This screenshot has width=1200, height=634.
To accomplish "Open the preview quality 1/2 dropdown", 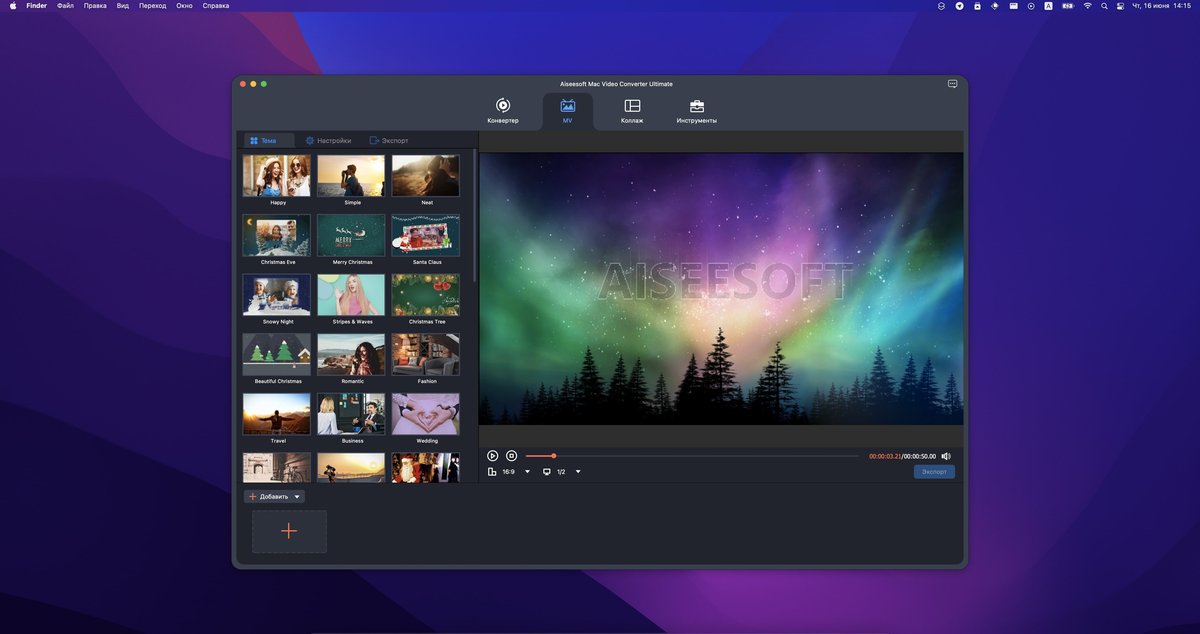I will 578,471.
